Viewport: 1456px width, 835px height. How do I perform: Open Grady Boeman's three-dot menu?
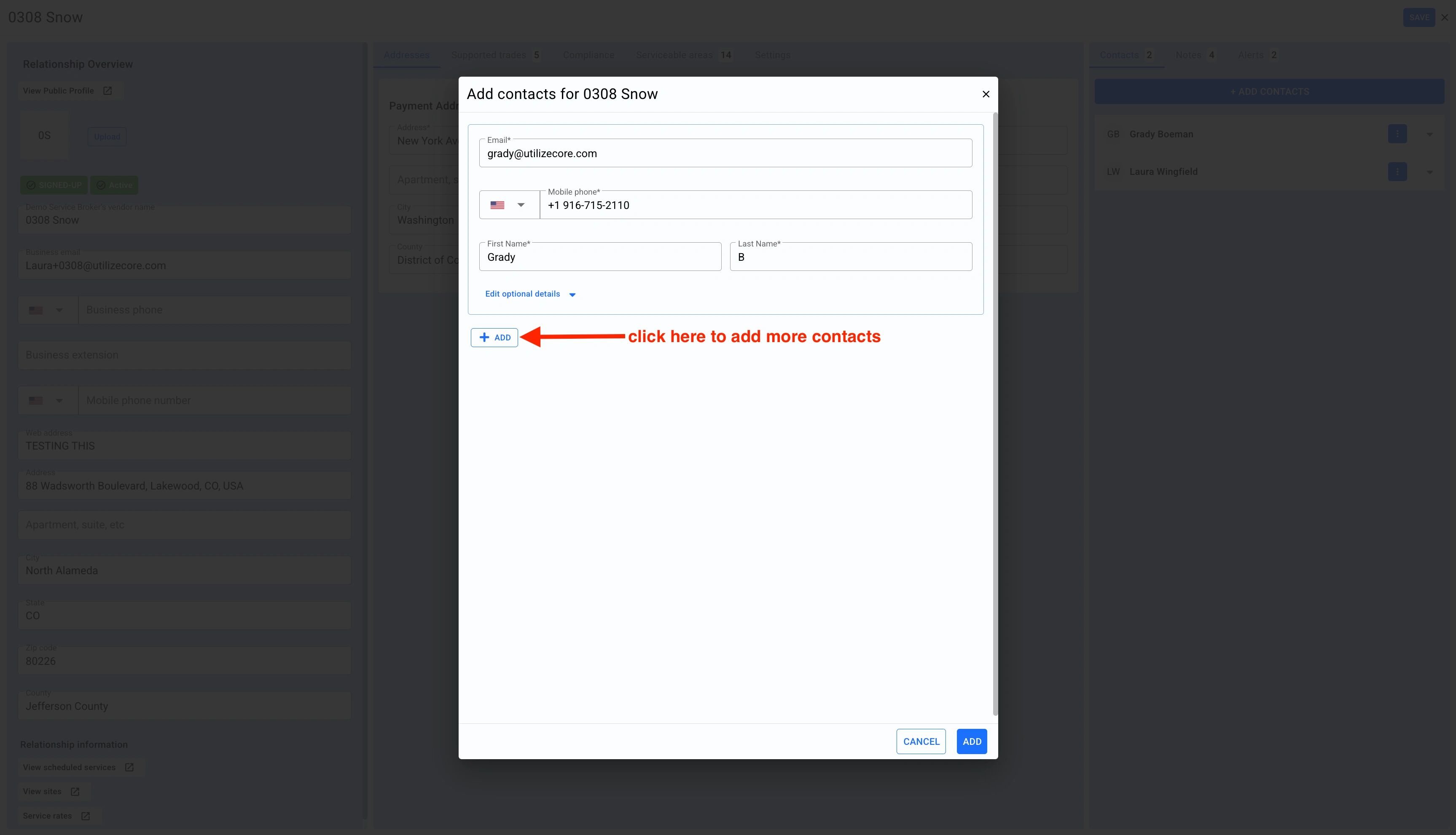tap(1397, 134)
